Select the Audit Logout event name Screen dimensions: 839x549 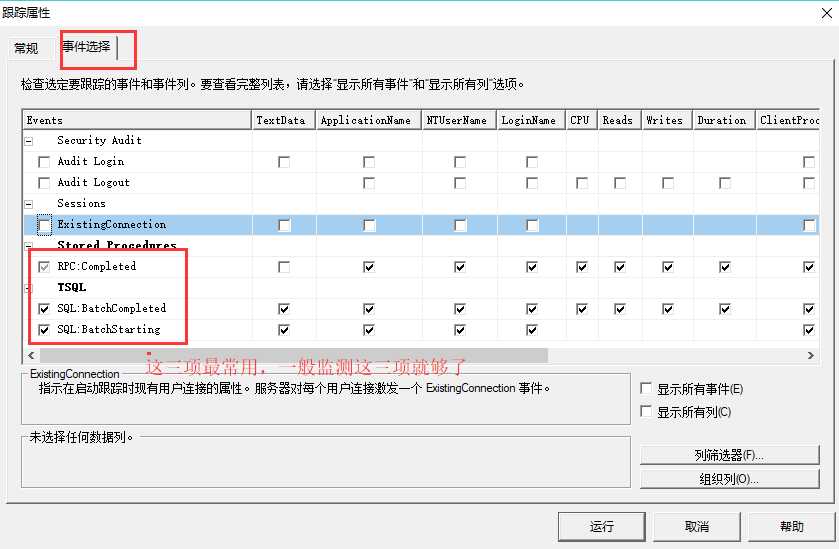[93, 183]
